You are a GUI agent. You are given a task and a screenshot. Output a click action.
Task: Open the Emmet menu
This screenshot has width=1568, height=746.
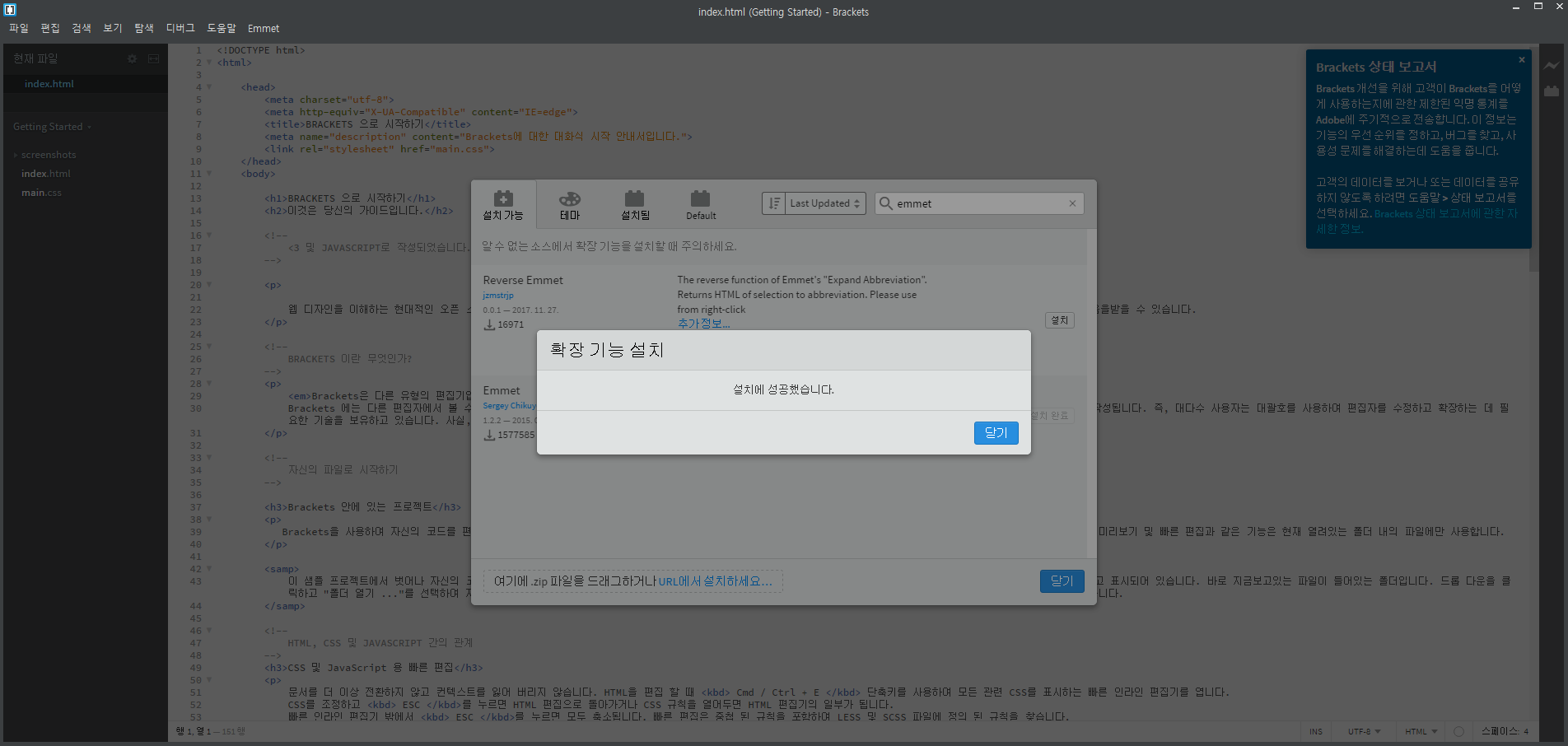coord(264,28)
